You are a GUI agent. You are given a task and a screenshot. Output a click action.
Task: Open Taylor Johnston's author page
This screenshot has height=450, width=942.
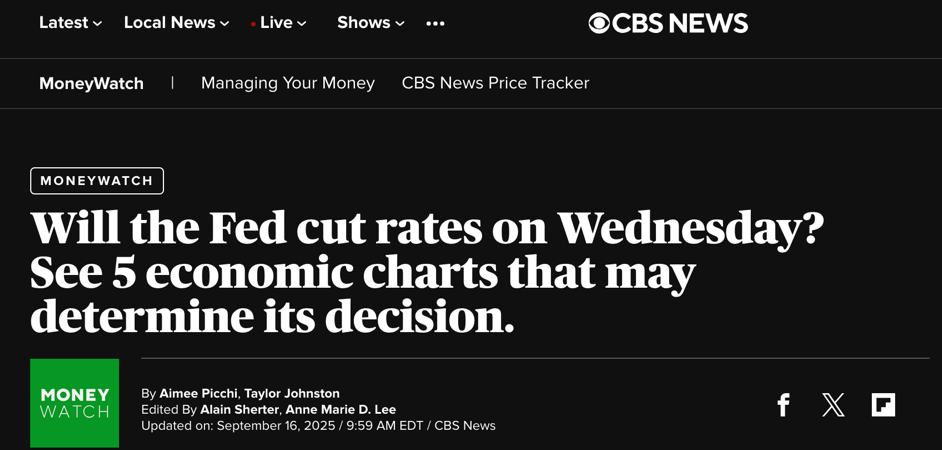[292, 394]
